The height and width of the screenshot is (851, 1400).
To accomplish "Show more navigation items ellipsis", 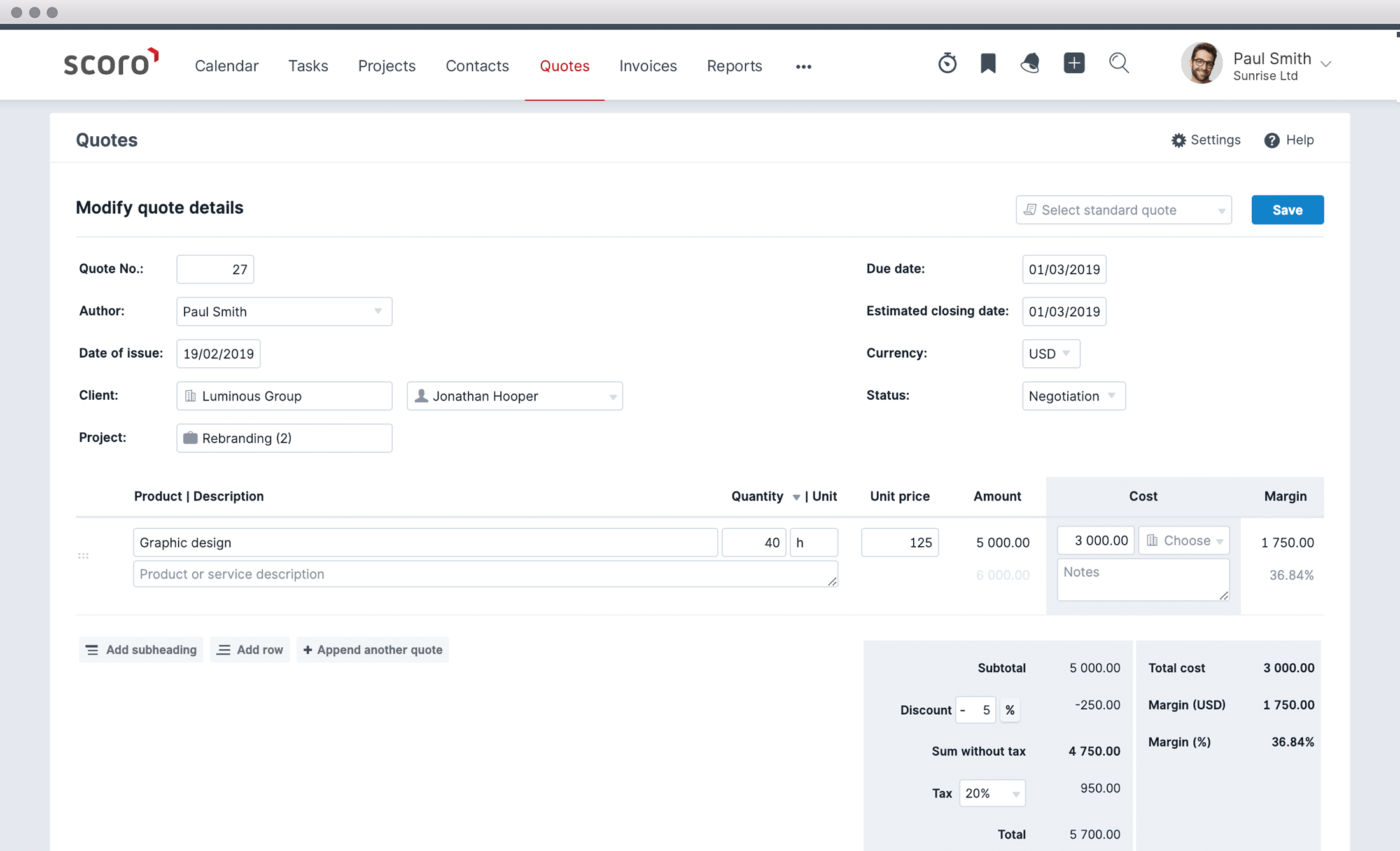I will point(803,66).
